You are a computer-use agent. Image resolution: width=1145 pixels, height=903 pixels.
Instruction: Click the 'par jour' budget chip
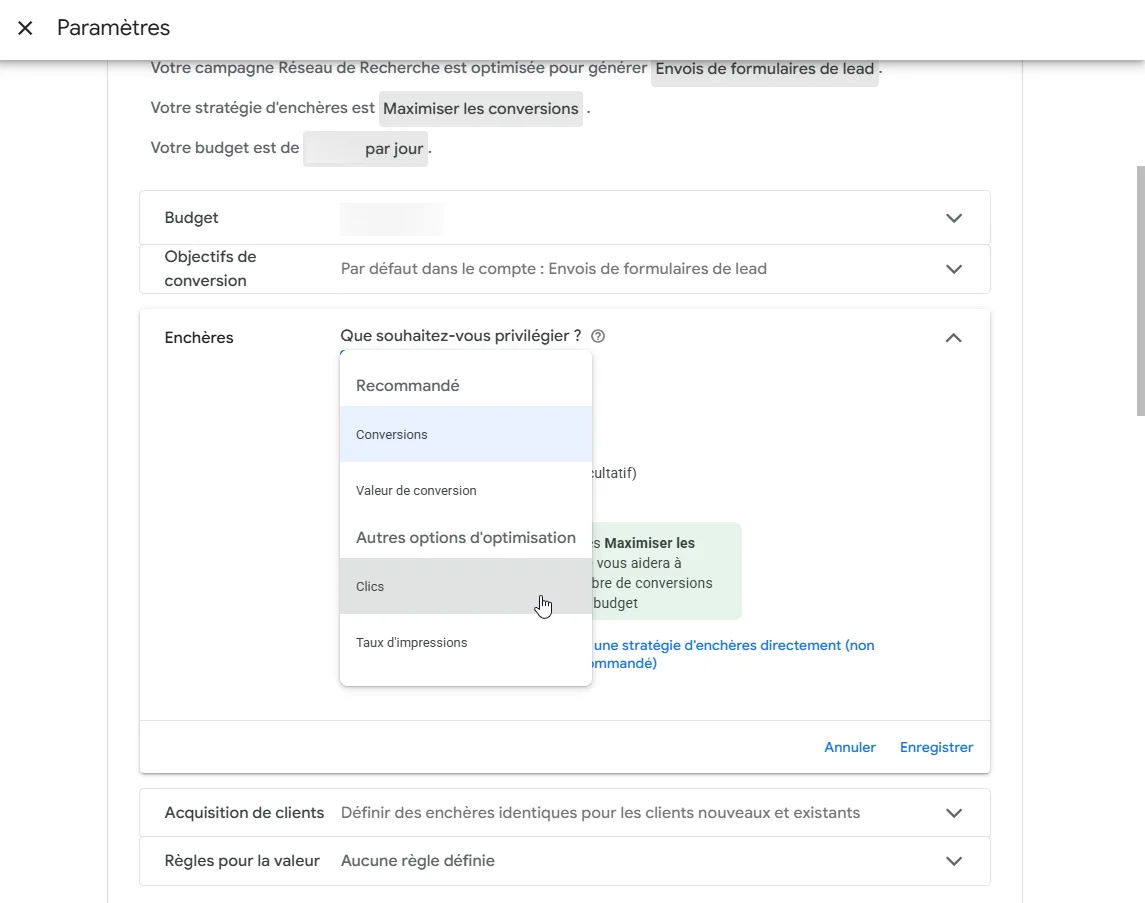pyautogui.click(x=365, y=149)
